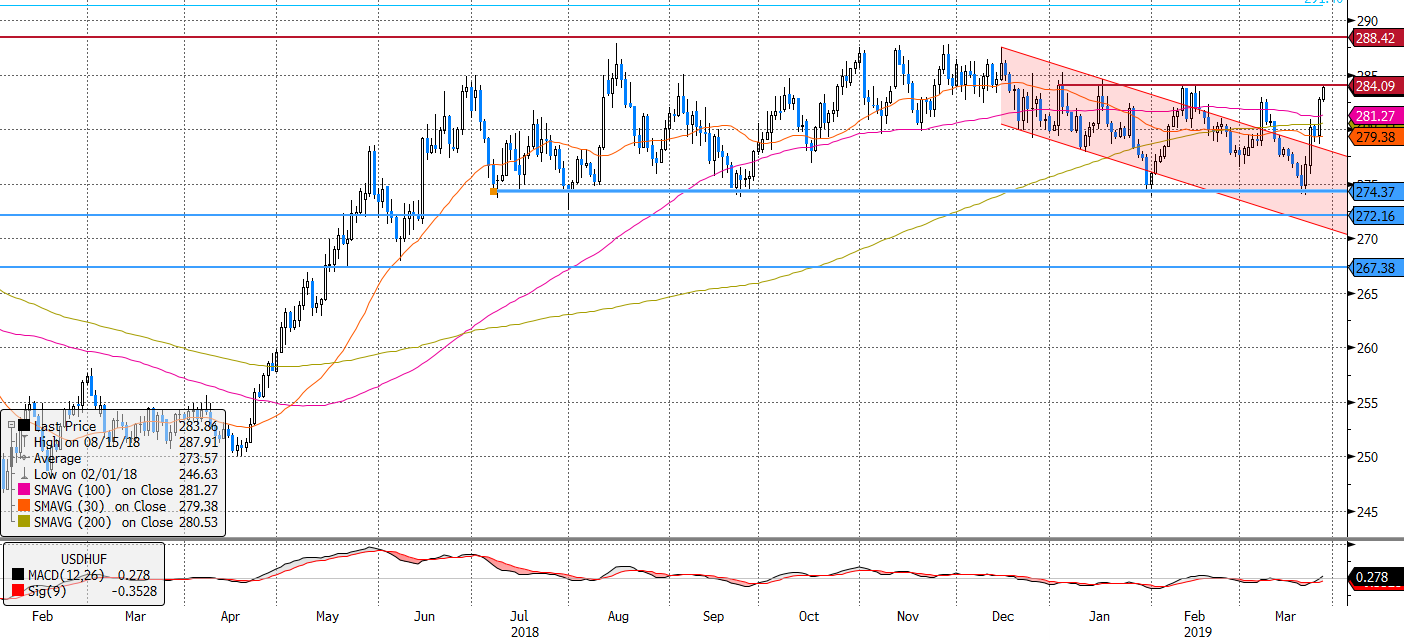Click the orange SMAVG (30) swatch
Viewport: 1404px width, 643px height.
pos(24,506)
